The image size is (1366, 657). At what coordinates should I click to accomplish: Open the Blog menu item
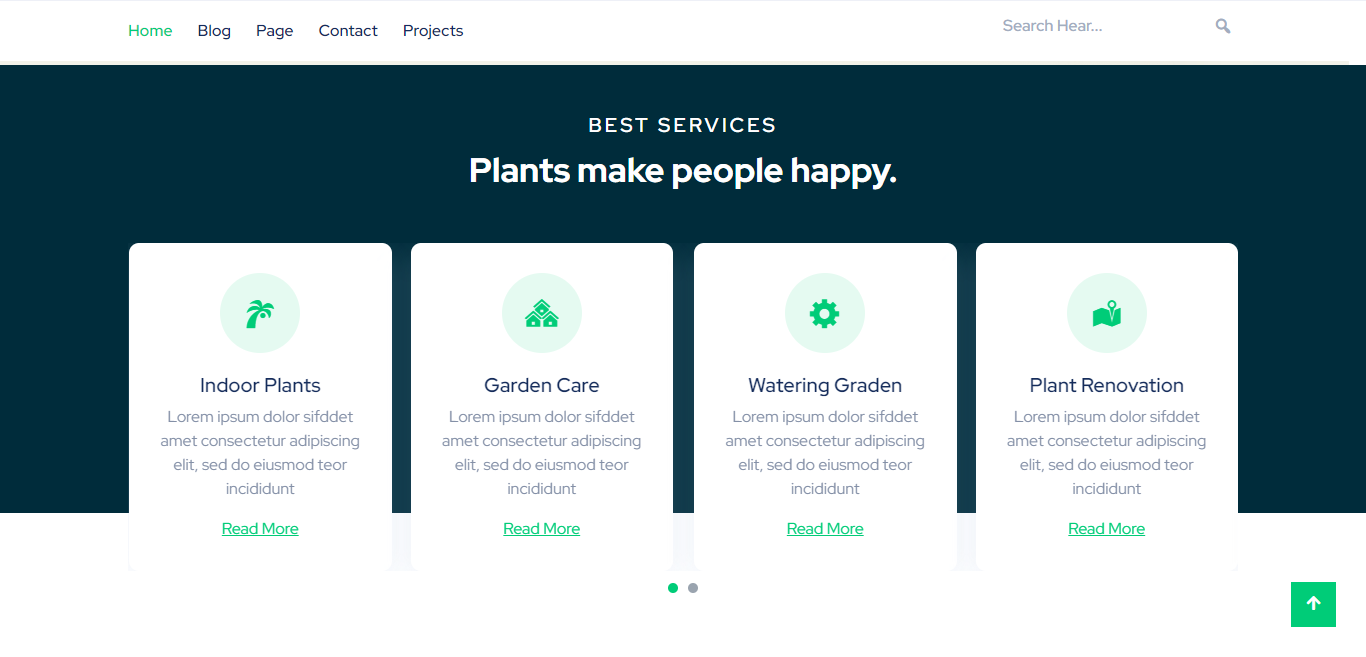pos(214,31)
